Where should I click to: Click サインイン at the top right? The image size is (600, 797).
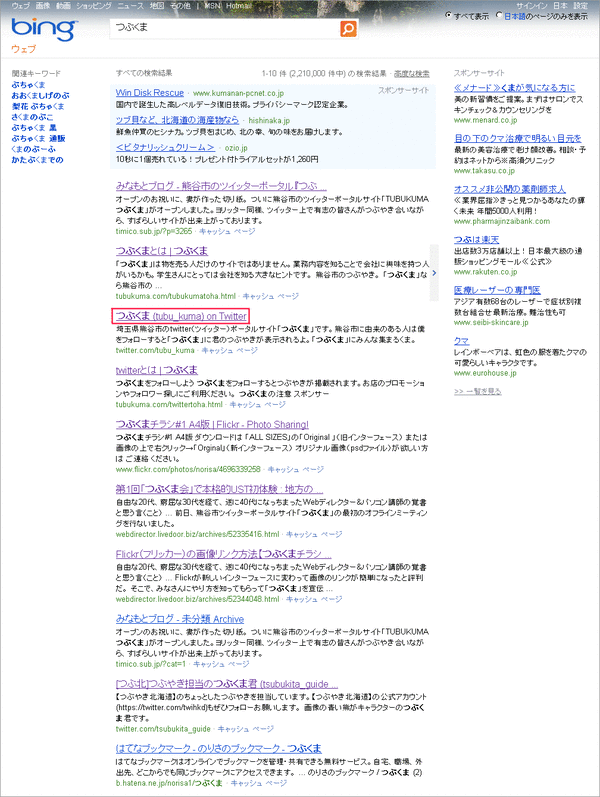pyautogui.click(x=531, y=6)
